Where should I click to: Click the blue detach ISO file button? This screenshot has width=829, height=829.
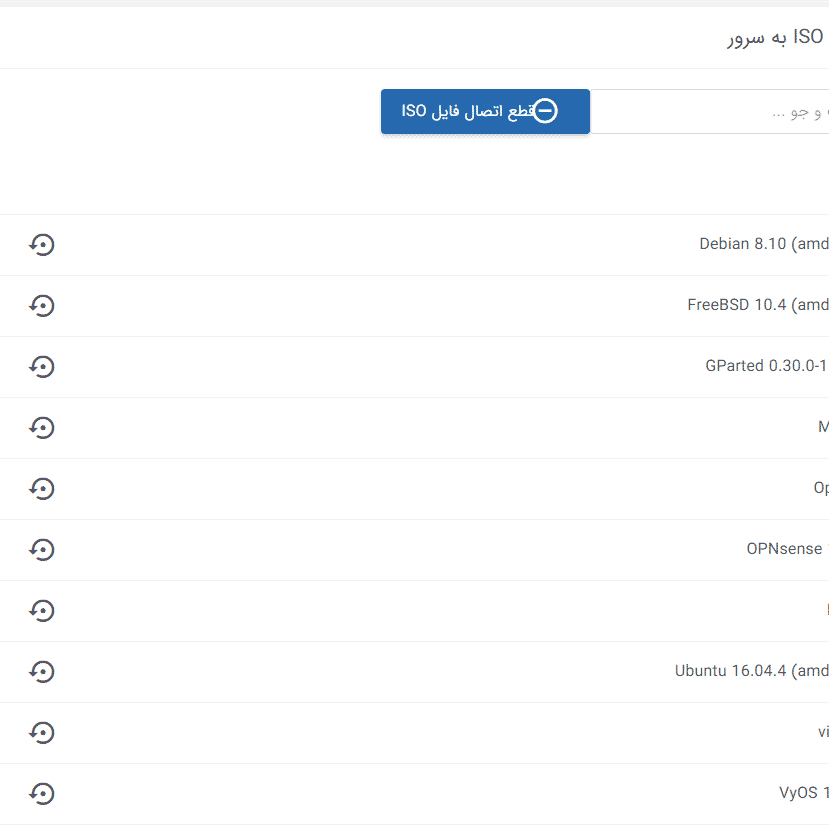pos(485,111)
